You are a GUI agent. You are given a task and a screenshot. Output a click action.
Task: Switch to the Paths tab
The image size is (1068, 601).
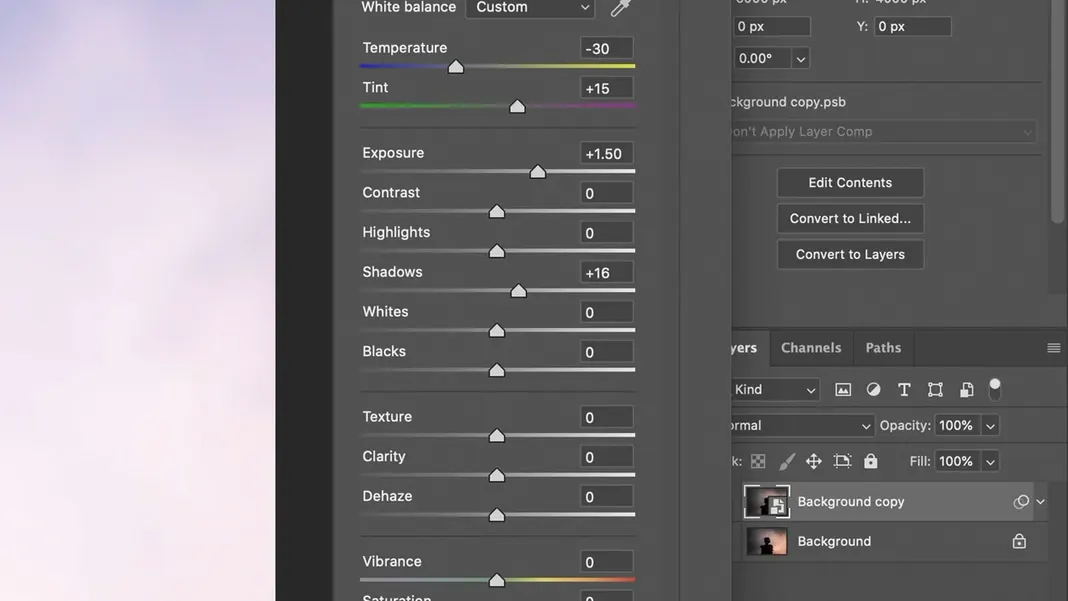click(883, 348)
